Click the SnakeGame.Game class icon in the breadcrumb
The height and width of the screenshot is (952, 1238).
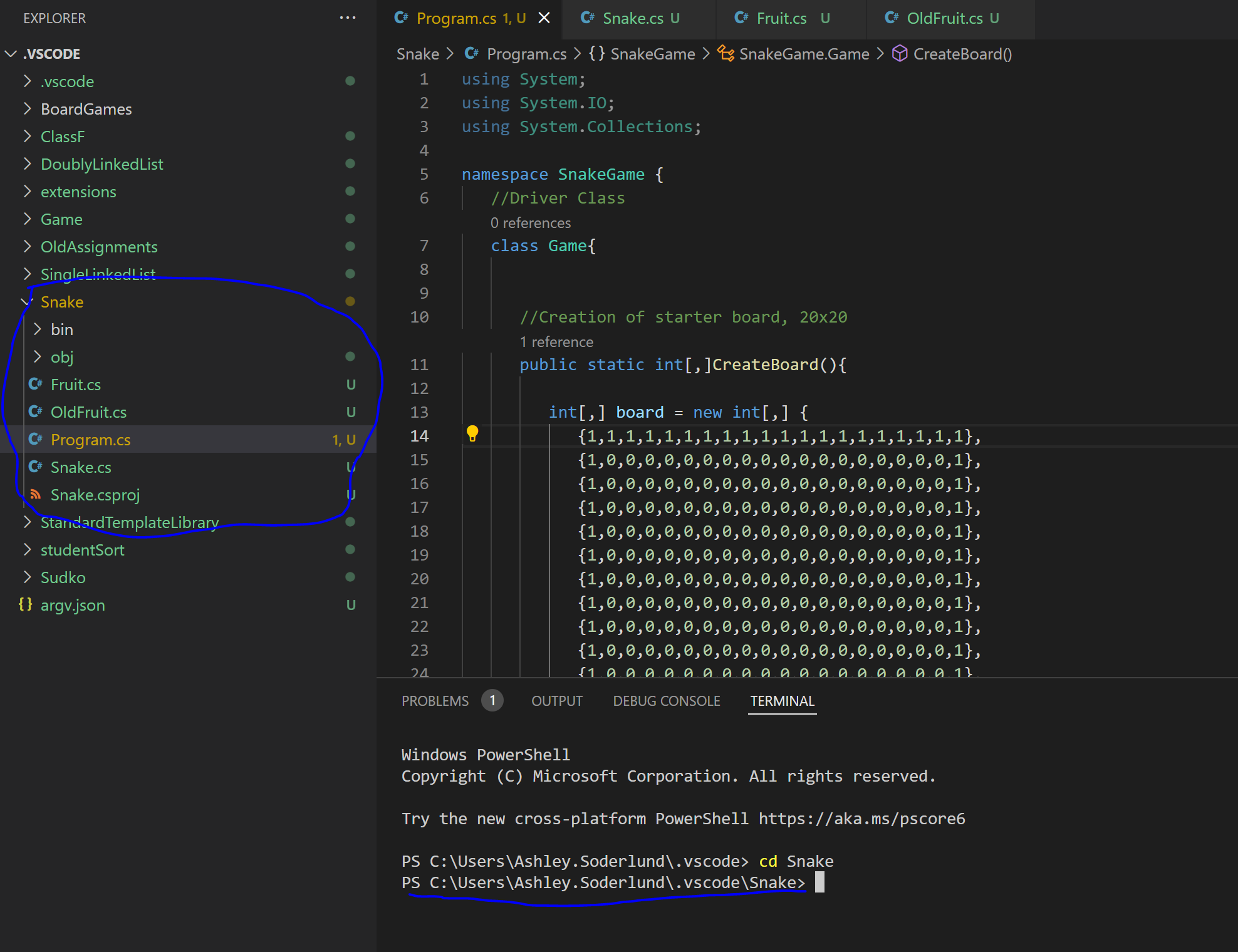[725, 54]
